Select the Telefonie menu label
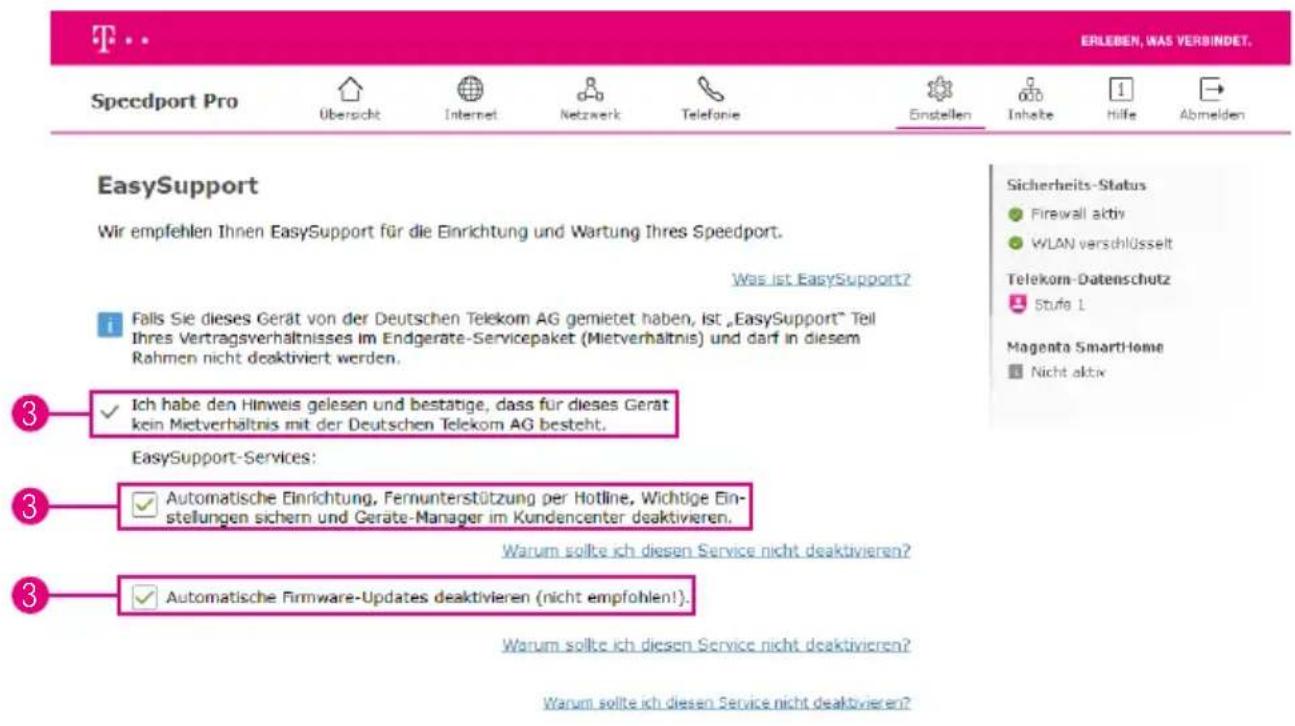1295x726 pixels. [x=710, y=116]
